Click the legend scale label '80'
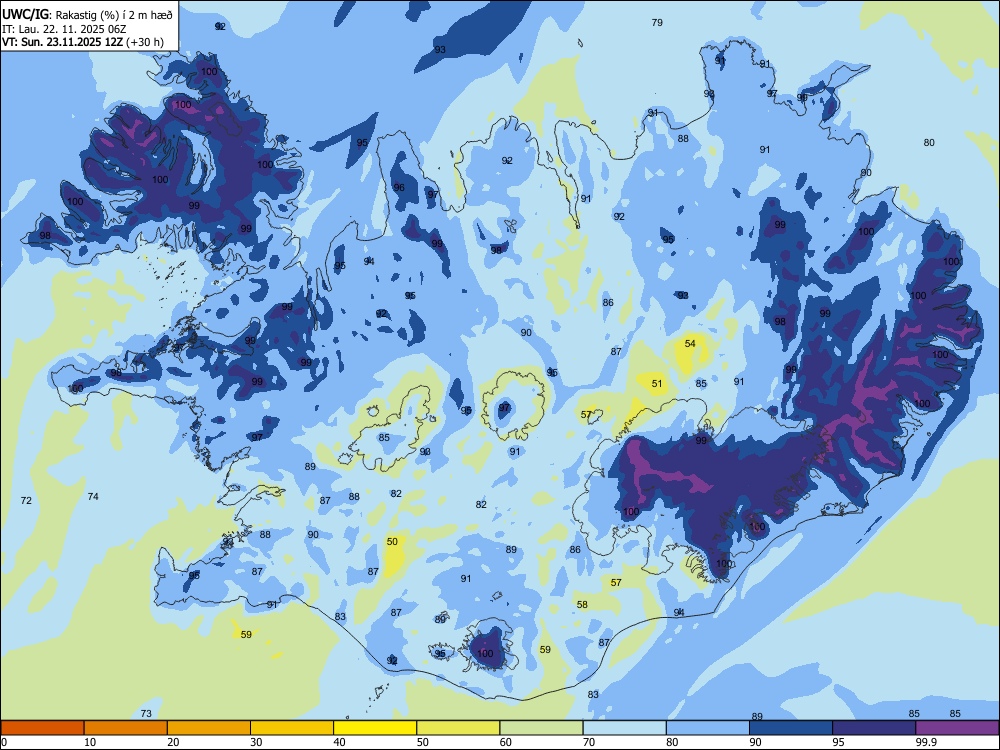The width and height of the screenshot is (1000, 750). 673,742
